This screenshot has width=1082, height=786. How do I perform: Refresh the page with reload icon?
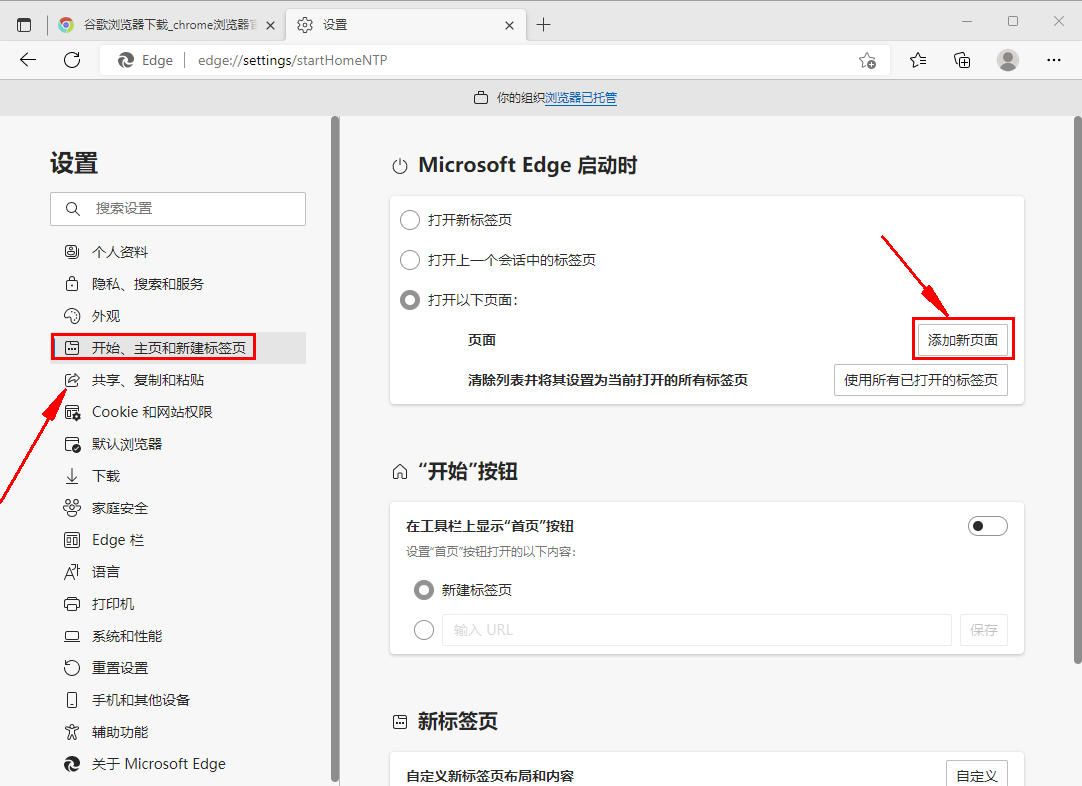click(x=72, y=60)
